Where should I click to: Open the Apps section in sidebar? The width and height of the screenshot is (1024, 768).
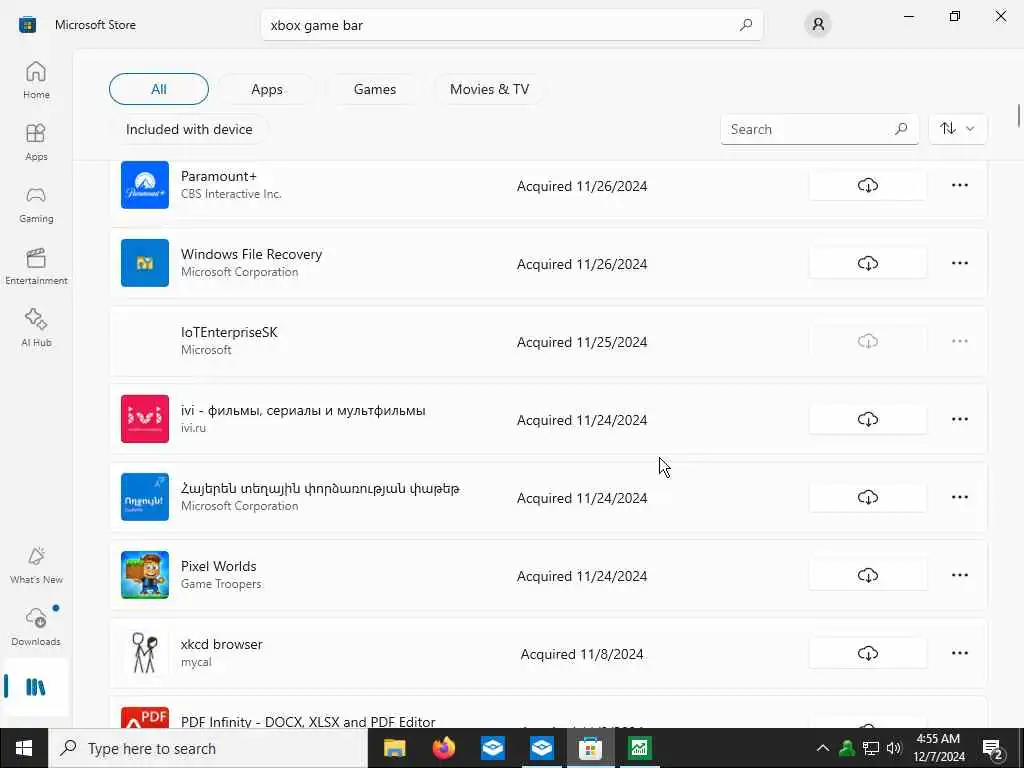(36, 142)
